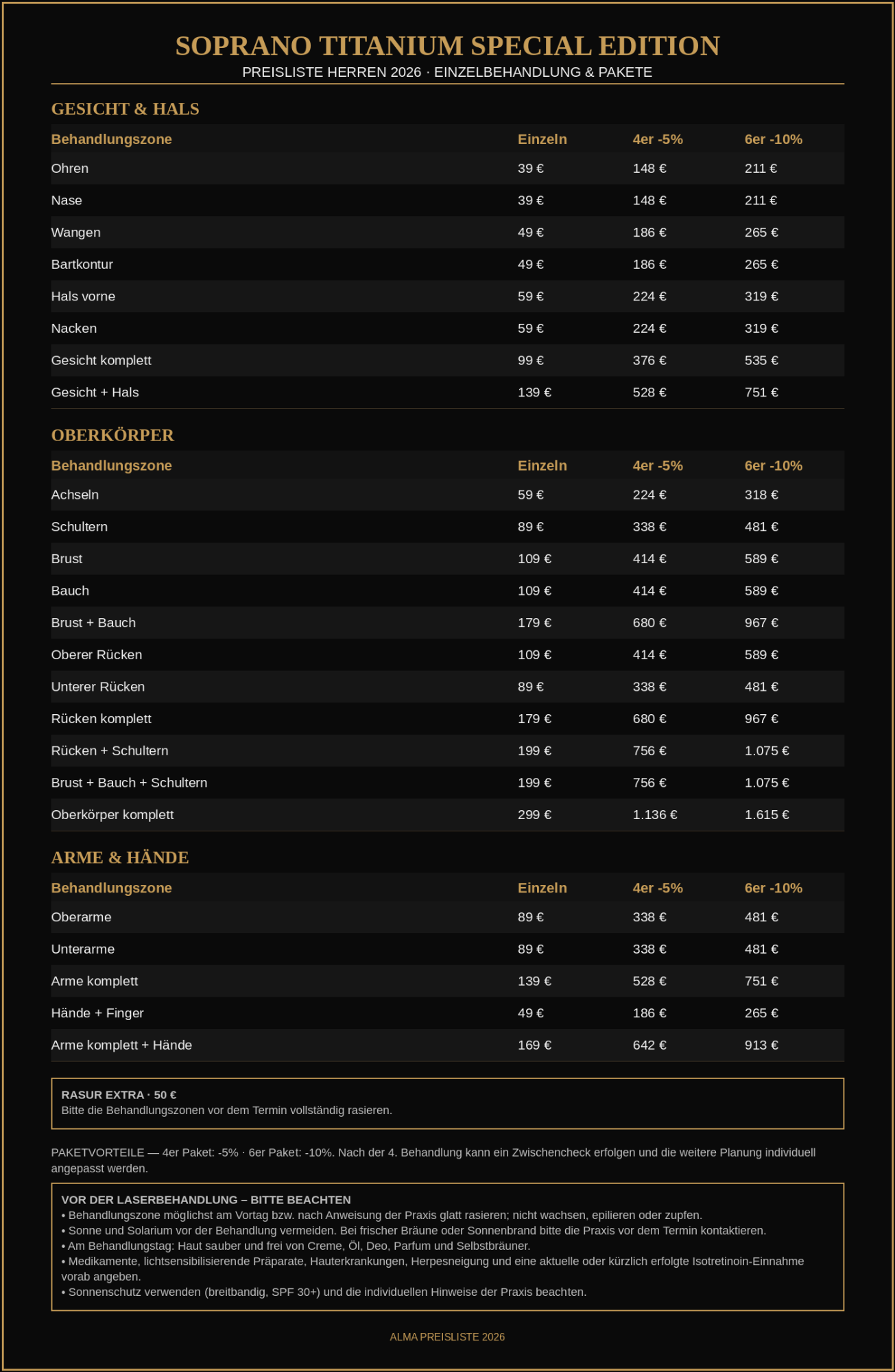This screenshot has height=1372, width=895.
Task: Click the 6er price for Gesicht komplett
Action: coord(761,361)
